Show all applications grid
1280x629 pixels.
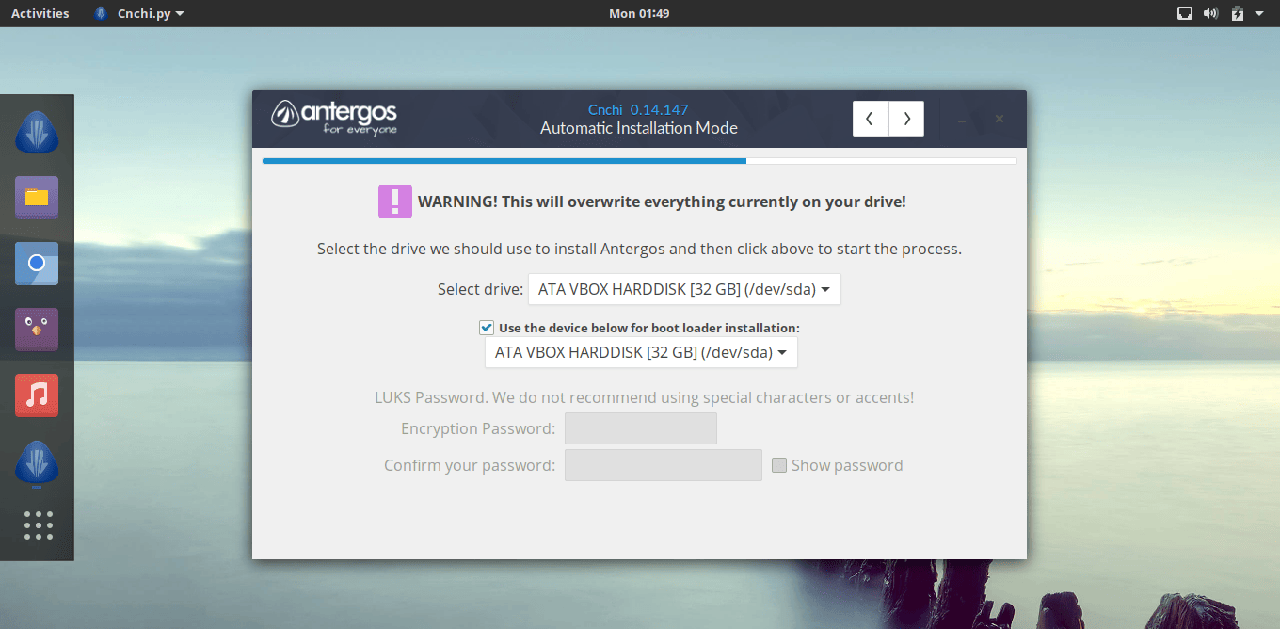37,525
